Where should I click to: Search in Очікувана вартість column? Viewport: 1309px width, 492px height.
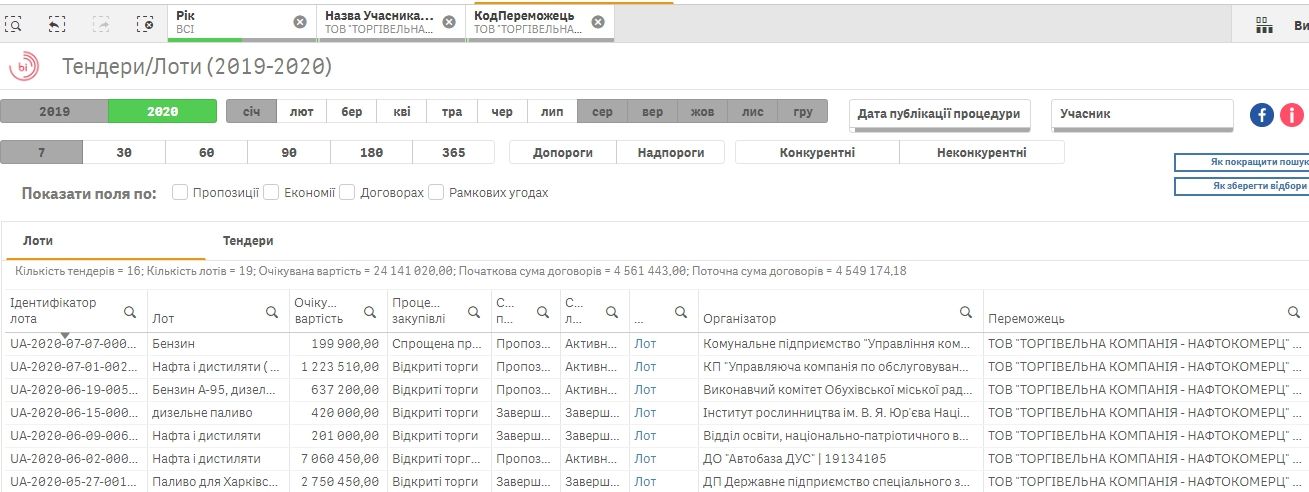click(x=370, y=311)
